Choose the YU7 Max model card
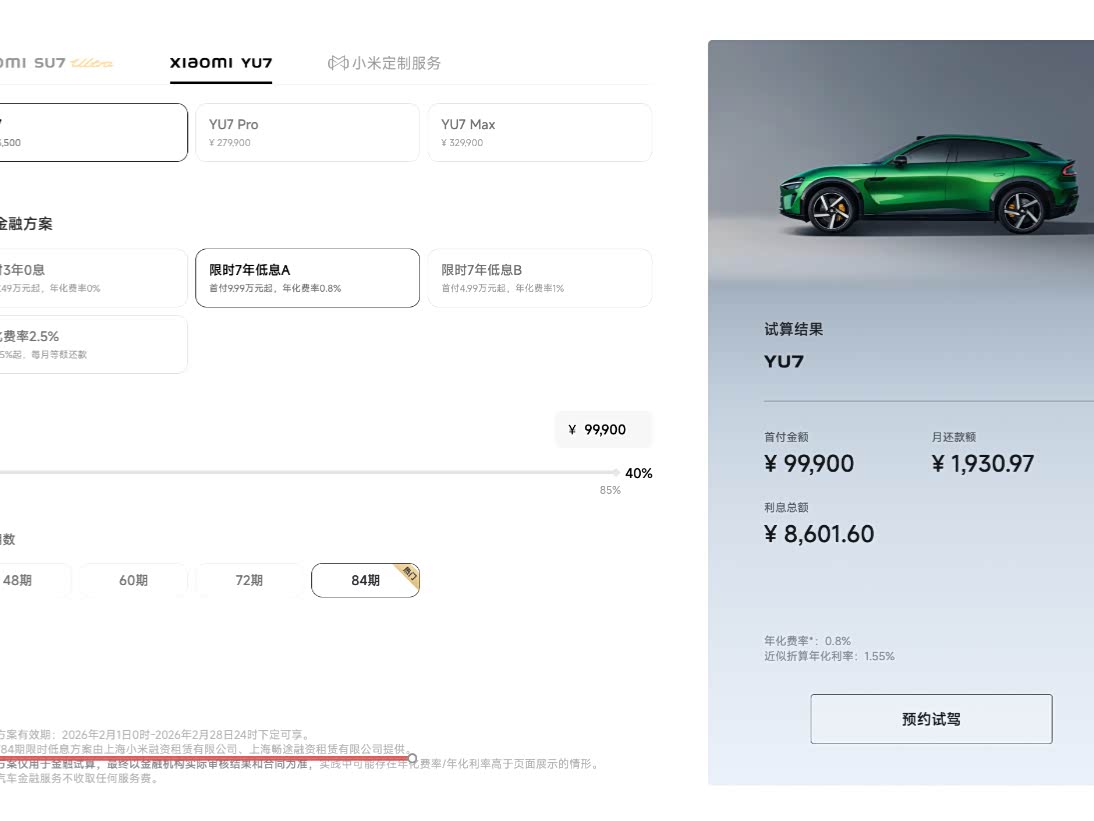 539,133
